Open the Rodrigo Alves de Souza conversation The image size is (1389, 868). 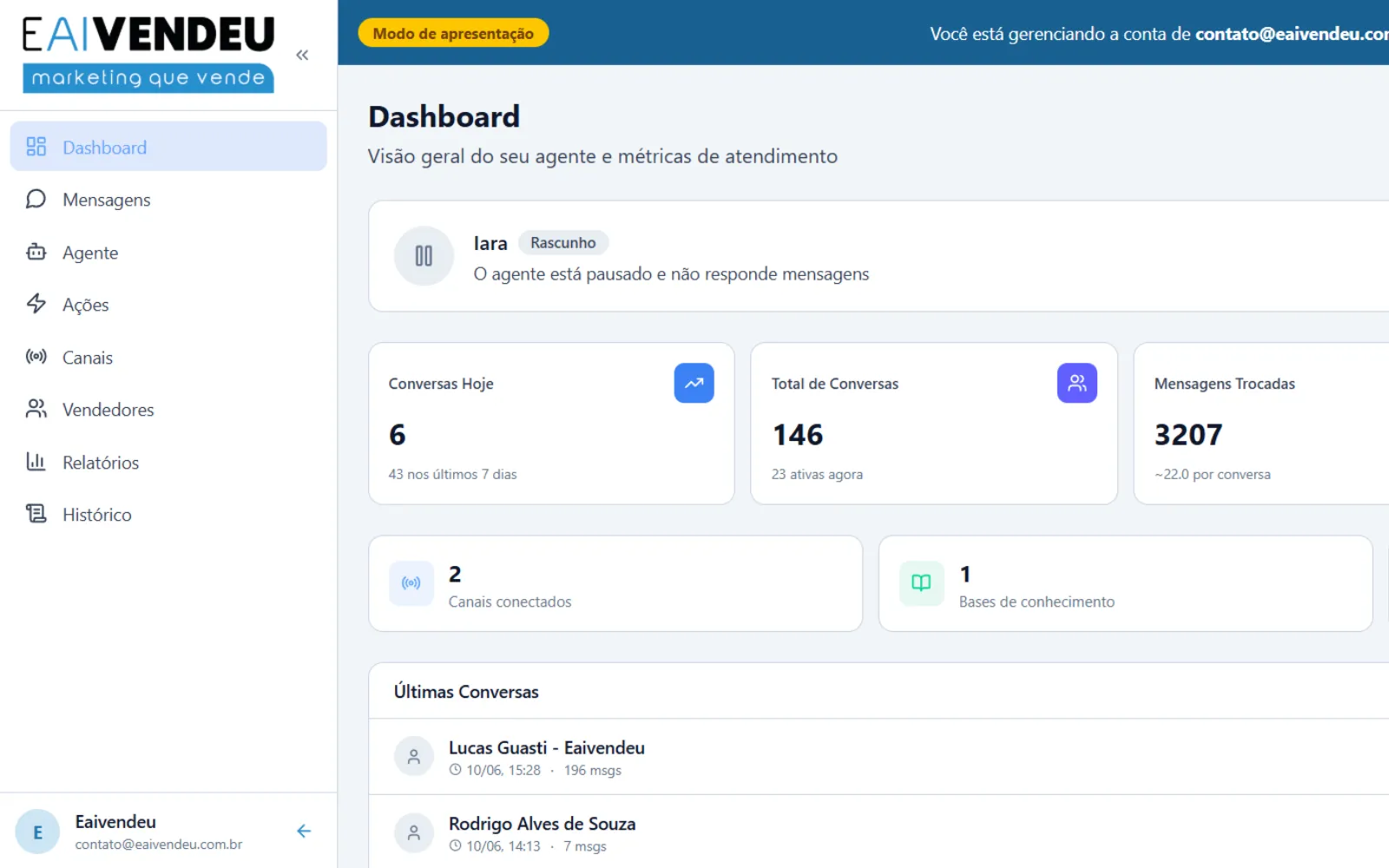[879, 833]
